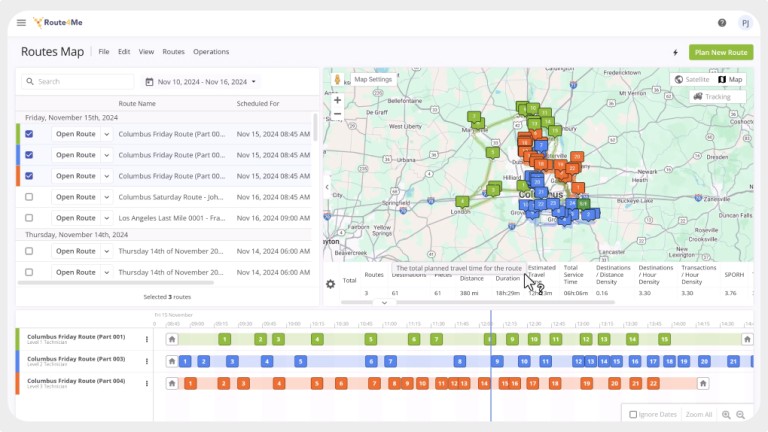
Task: Uncheck the first Columbus Friday Route checkbox
Action: pos(29,134)
